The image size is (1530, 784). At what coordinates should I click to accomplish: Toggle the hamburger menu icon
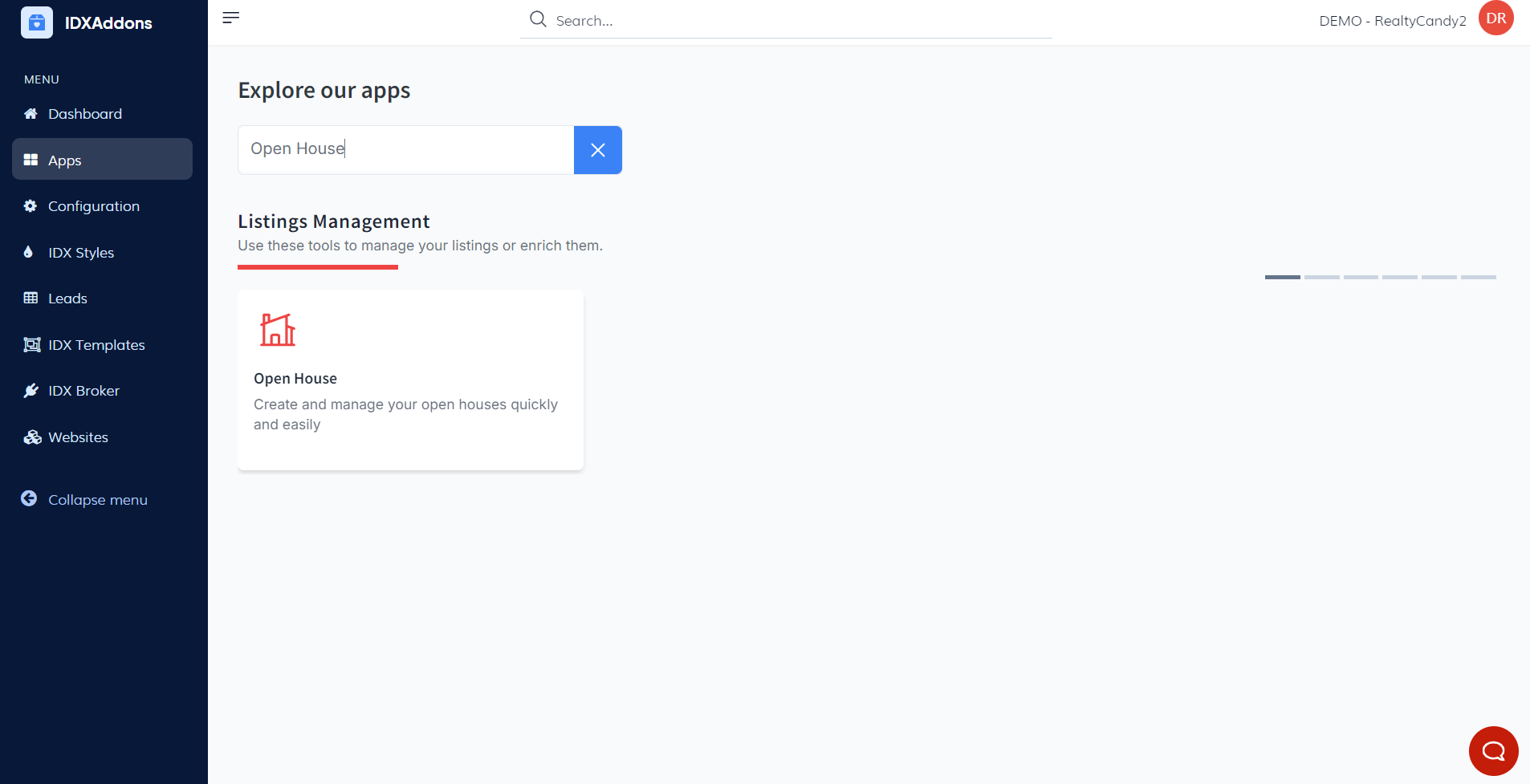click(231, 18)
